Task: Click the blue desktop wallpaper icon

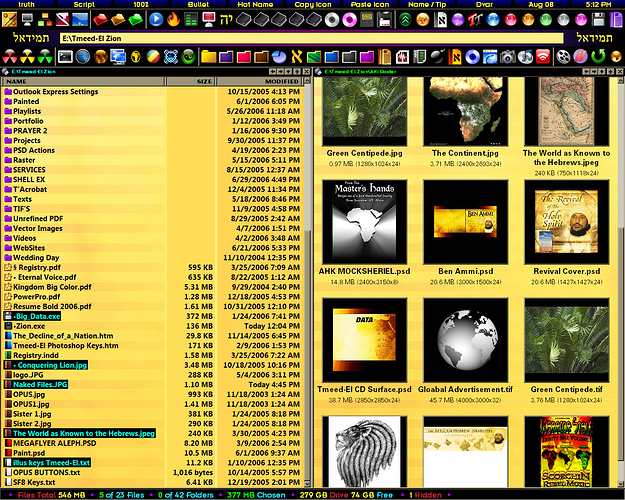Action: pyautogui.click(x=80, y=19)
